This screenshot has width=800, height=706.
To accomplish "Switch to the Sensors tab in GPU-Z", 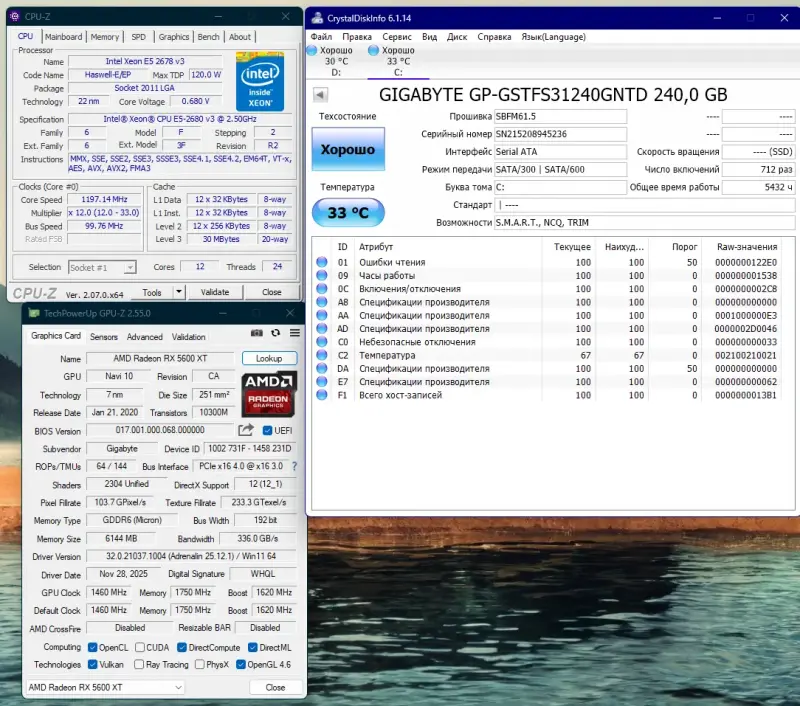I will click(104, 336).
